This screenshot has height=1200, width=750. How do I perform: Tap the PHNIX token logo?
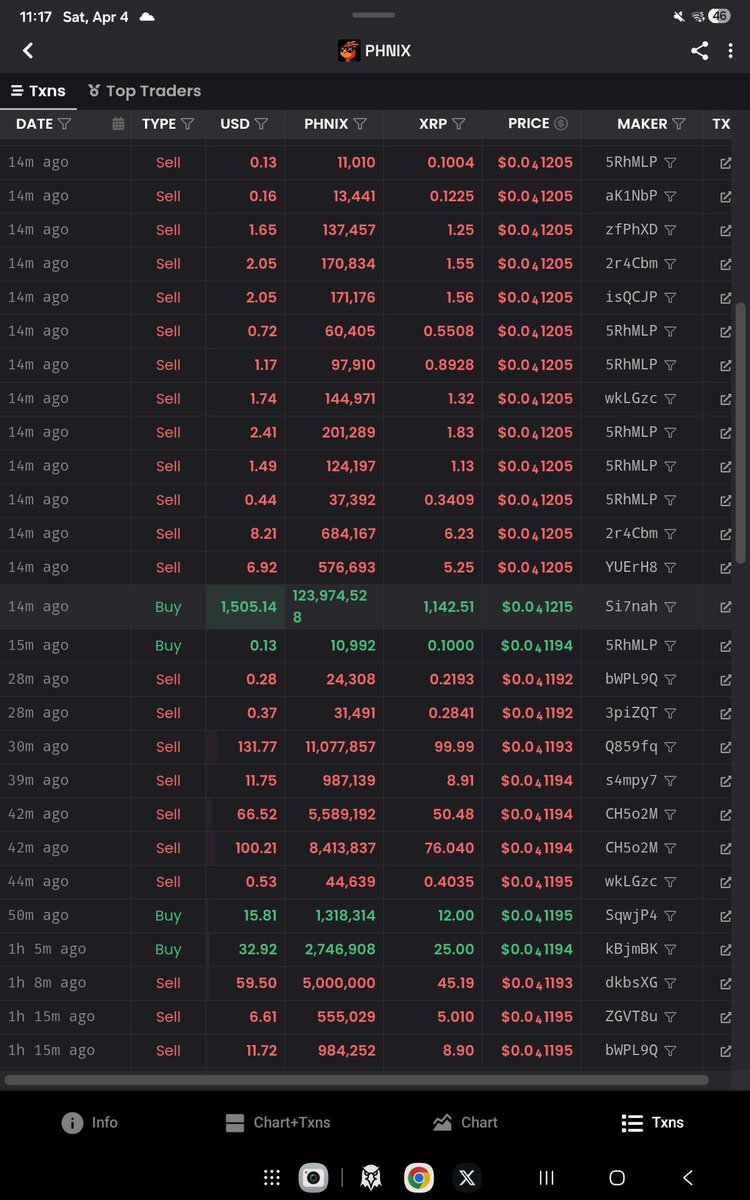pos(349,50)
